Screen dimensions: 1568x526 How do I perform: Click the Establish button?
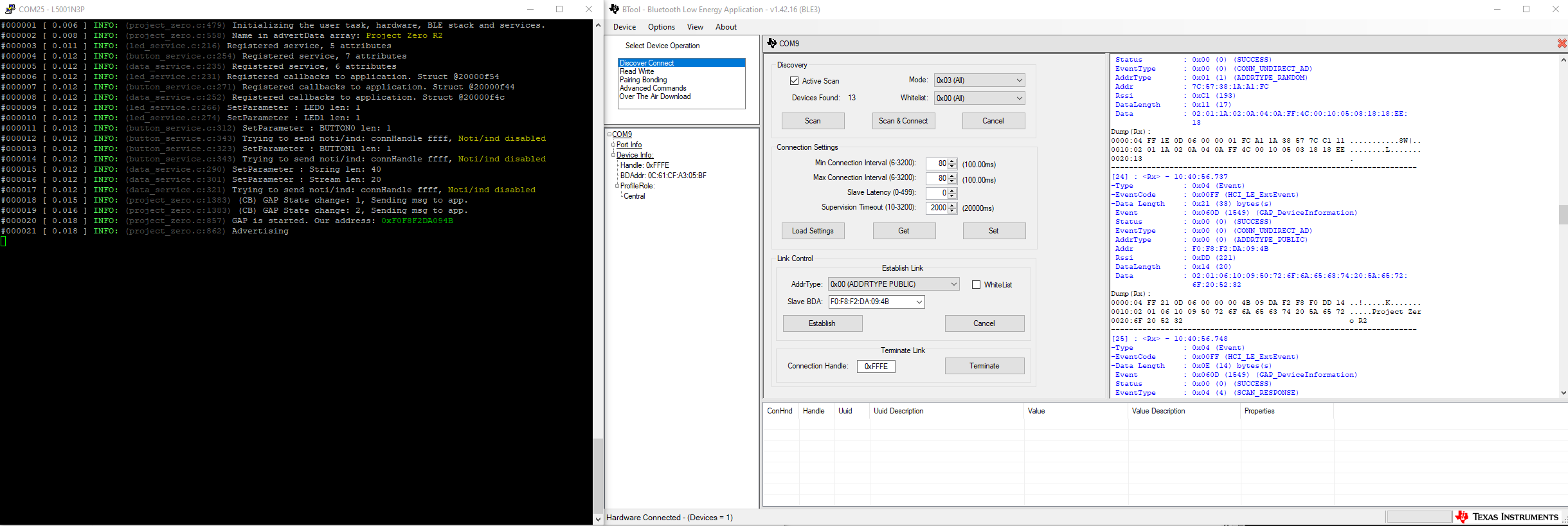click(x=822, y=323)
